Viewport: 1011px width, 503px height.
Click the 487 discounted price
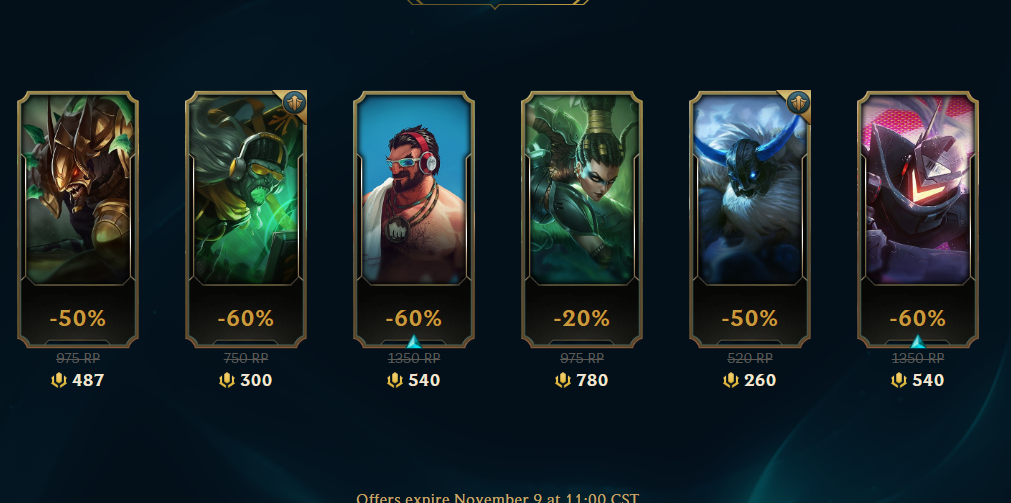[88, 380]
